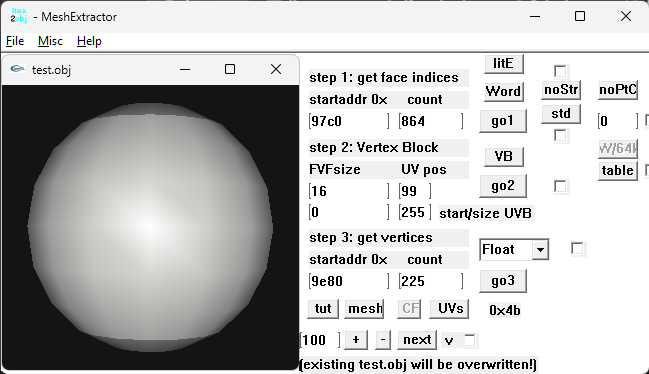Click the Hex2obj app icon in title bar

(x=19, y=16)
